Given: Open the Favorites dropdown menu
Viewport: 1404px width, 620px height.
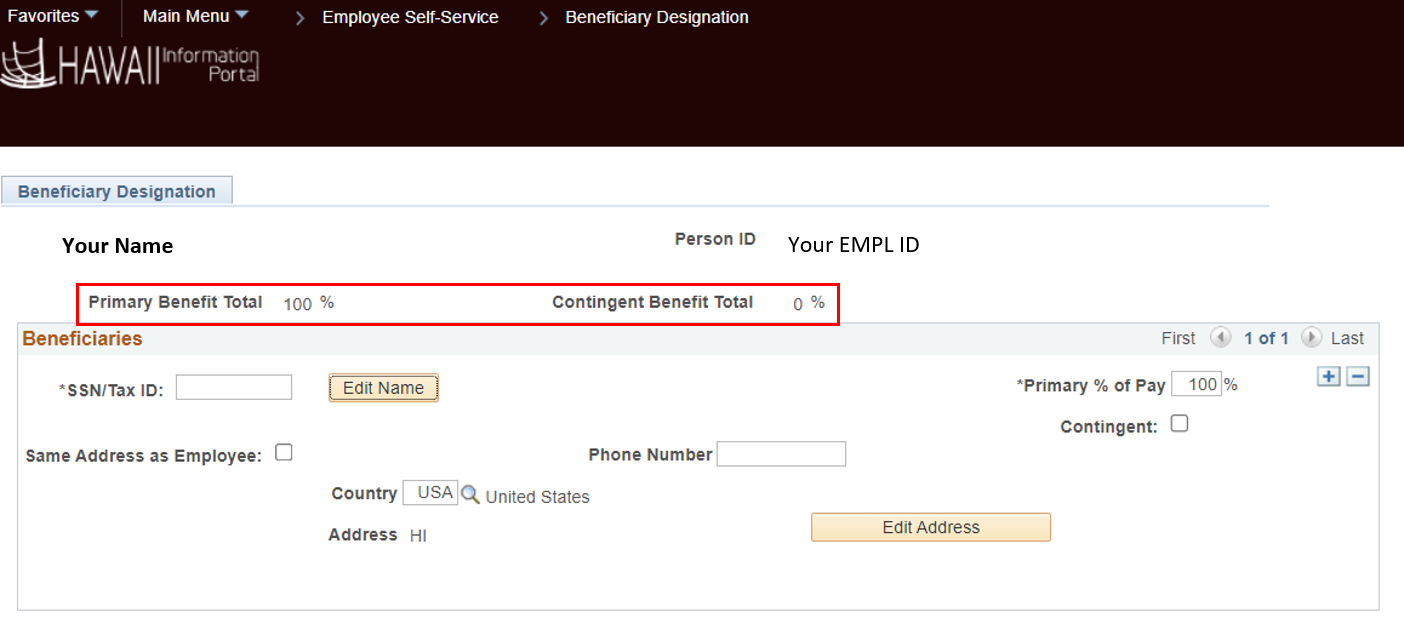Looking at the screenshot, I should [53, 16].
